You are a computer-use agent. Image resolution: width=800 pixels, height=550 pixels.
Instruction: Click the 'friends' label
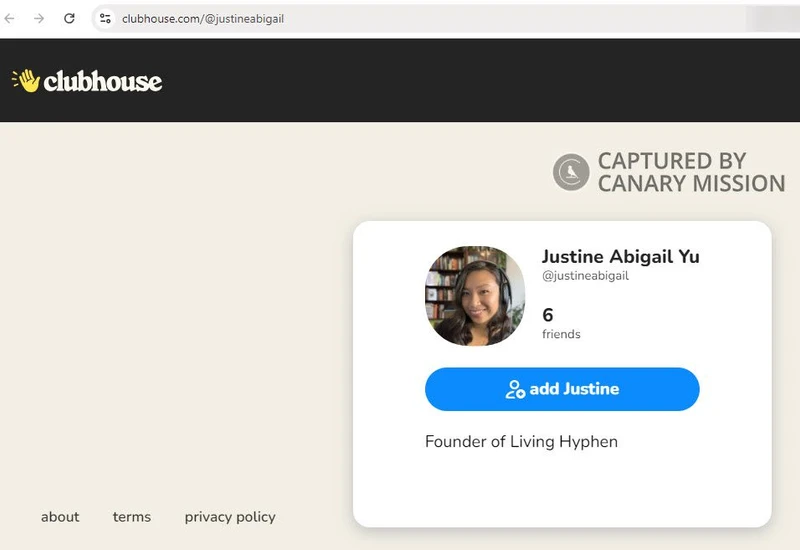(561, 334)
